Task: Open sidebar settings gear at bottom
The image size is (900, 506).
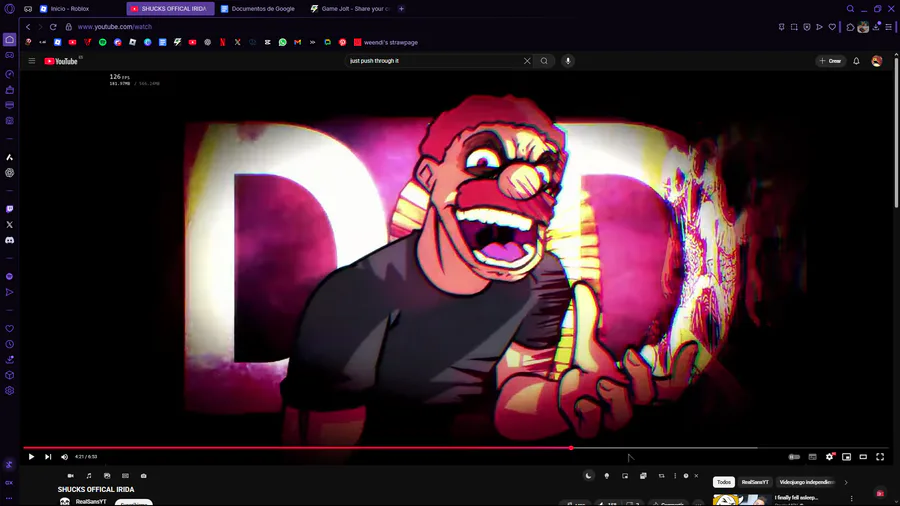Action: pyautogui.click(x=9, y=391)
